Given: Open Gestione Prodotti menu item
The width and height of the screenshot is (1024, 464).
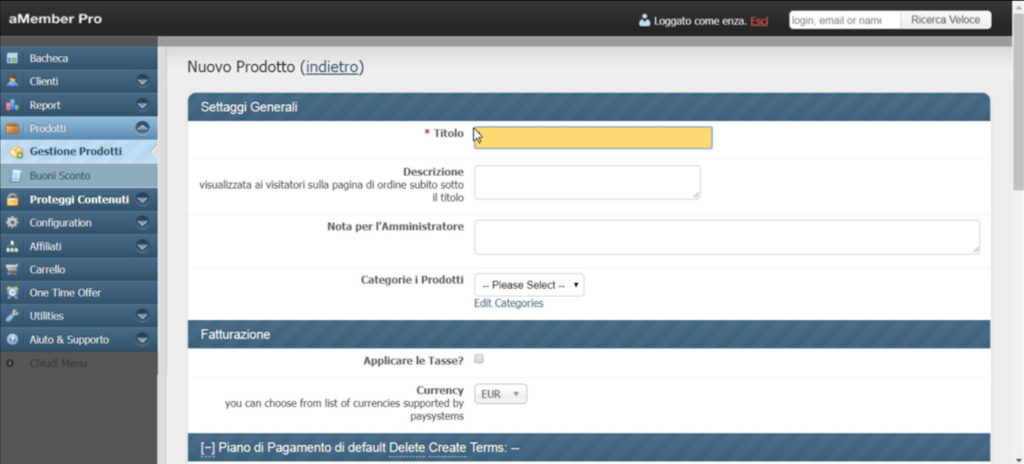Looking at the screenshot, I should point(76,152).
